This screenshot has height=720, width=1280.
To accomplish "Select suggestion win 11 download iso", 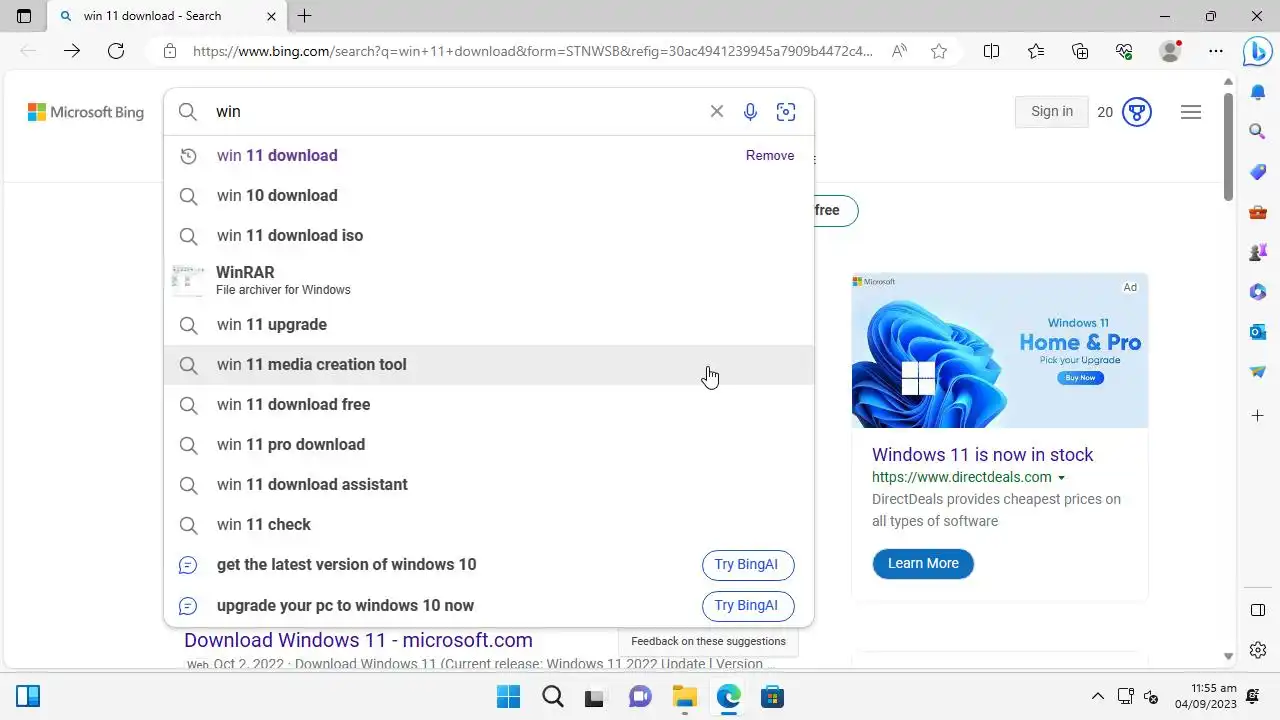I will pyautogui.click(x=489, y=235).
